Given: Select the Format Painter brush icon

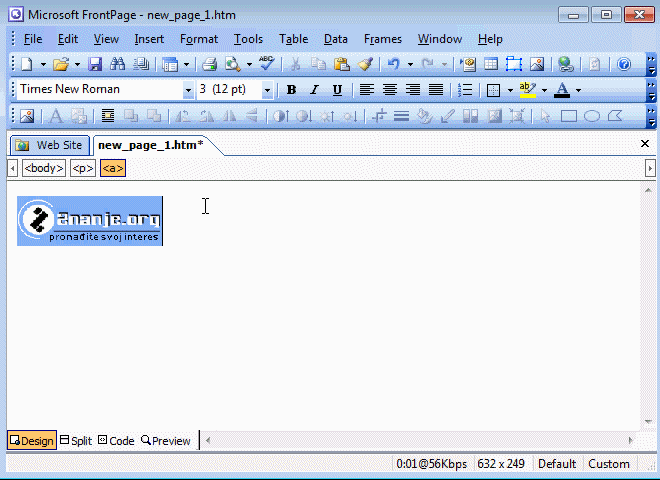Looking at the screenshot, I should pyautogui.click(x=365, y=64).
